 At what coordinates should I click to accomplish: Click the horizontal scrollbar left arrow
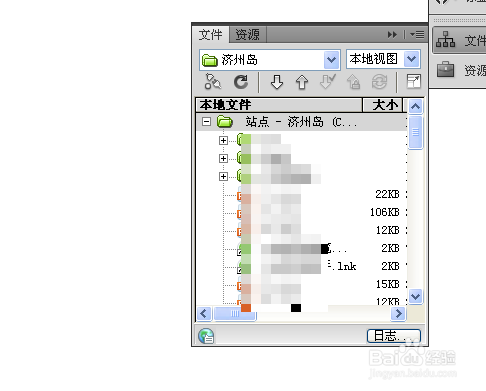pyautogui.click(x=204, y=314)
